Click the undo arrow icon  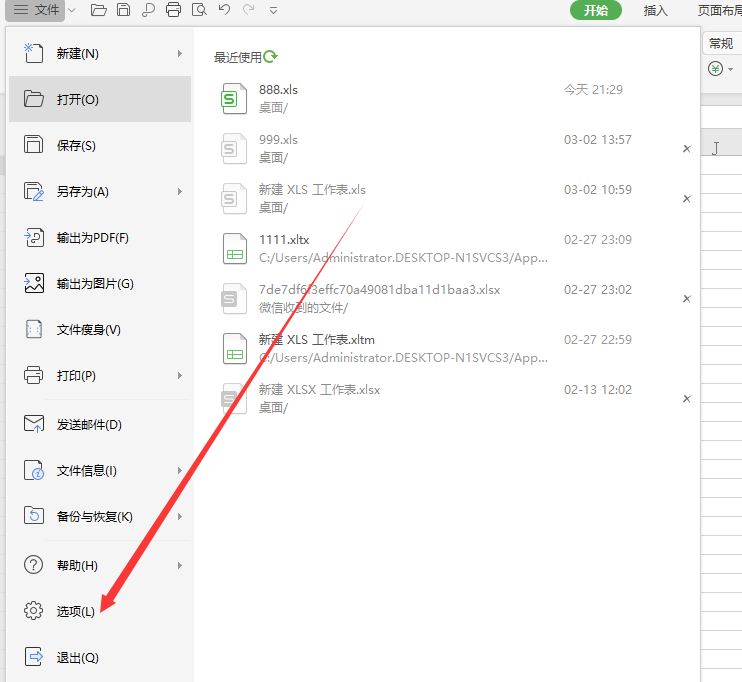[x=224, y=10]
